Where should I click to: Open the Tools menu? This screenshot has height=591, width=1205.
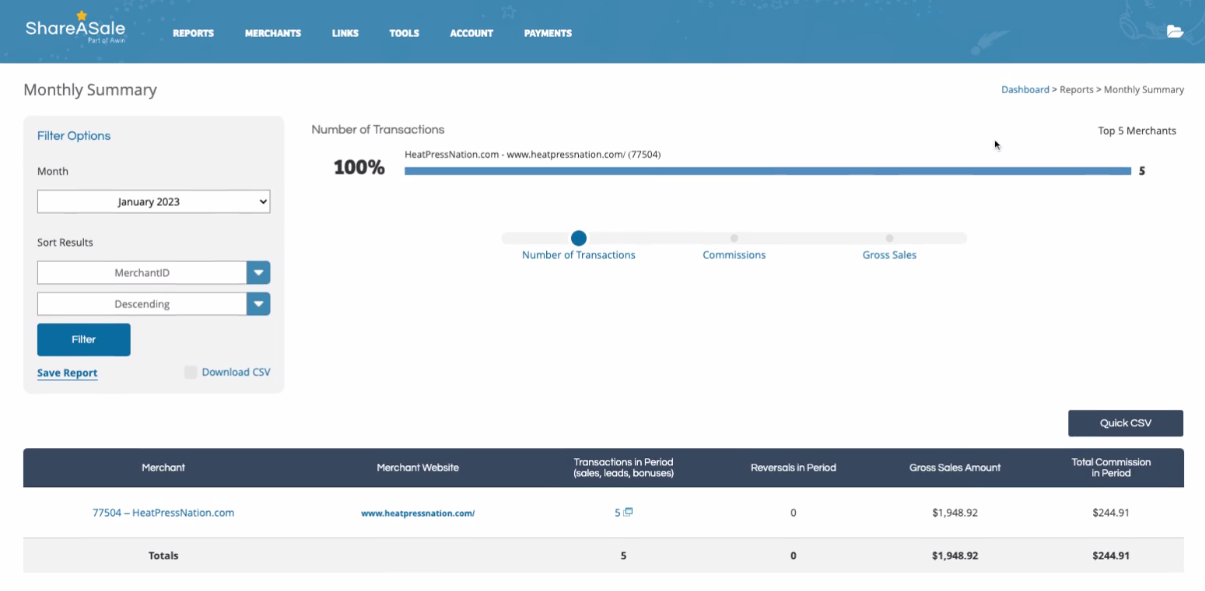[404, 33]
